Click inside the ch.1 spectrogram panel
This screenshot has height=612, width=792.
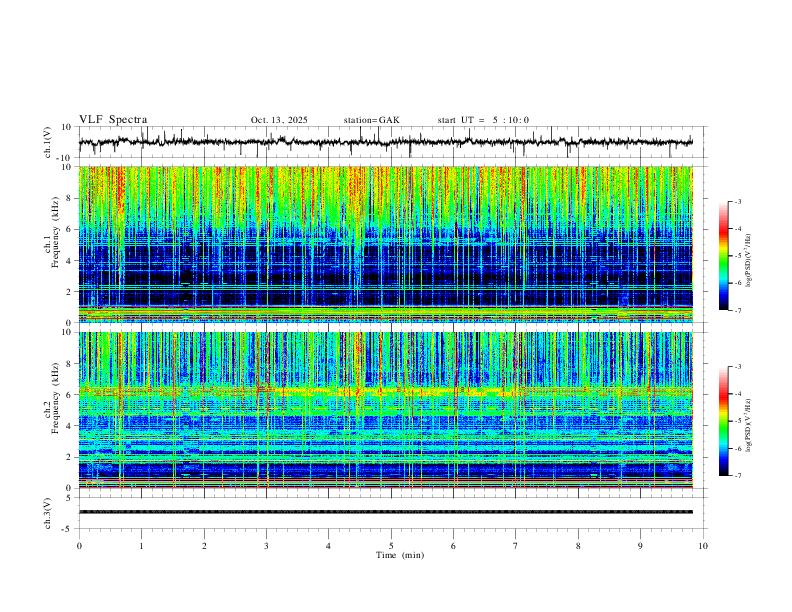pyautogui.click(x=385, y=244)
